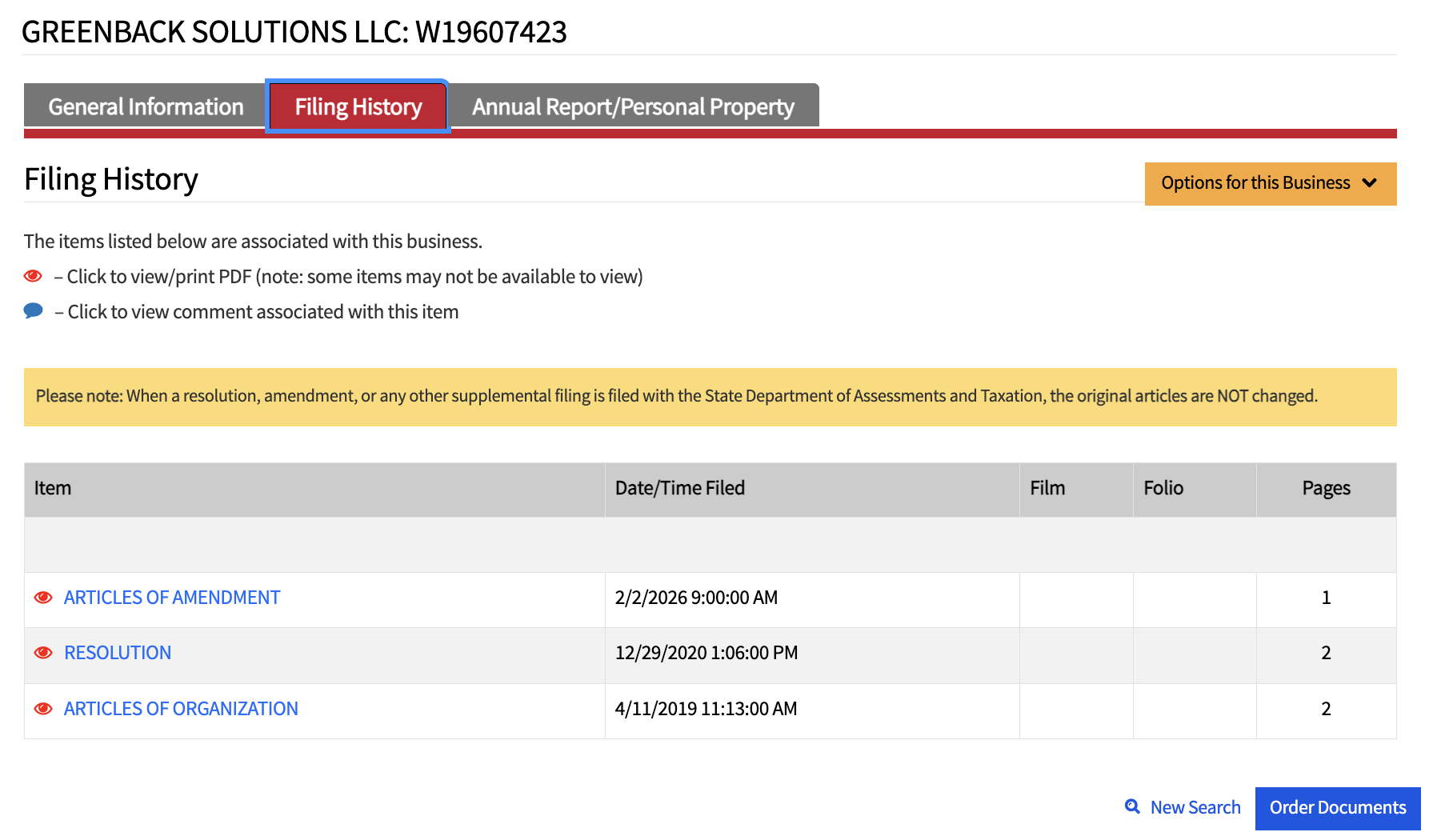Click the pages value for Articles of Organization
The image size is (1429, 840).
[x=1326, y=709]
